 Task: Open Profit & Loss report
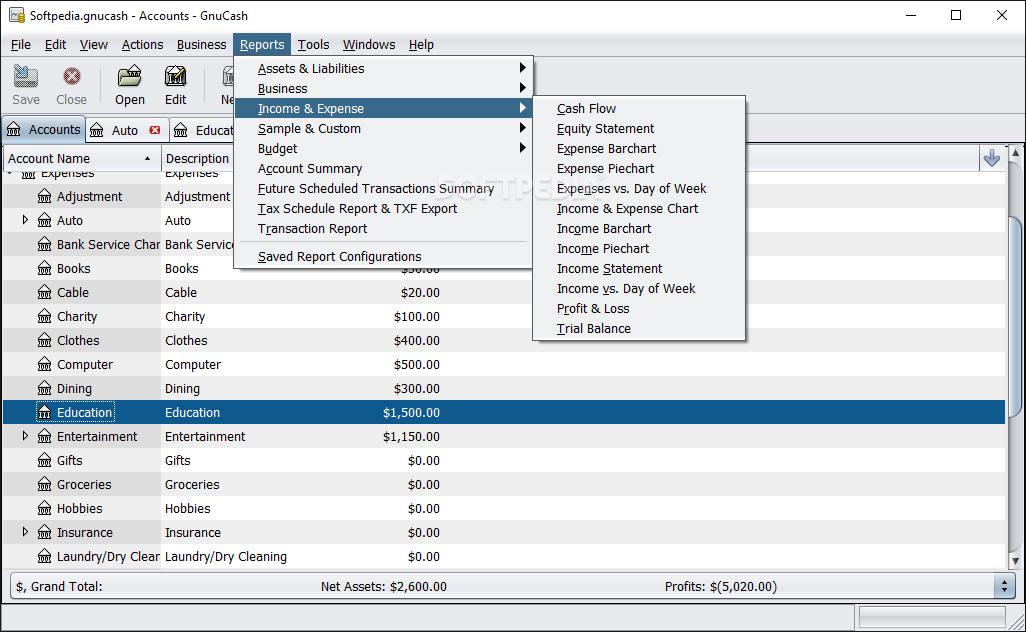click(x=639, y=309)
